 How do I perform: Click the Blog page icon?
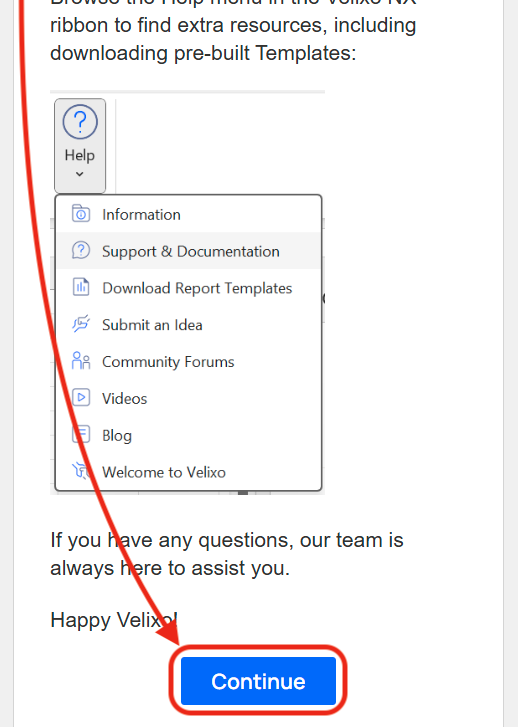pos(81,434)
